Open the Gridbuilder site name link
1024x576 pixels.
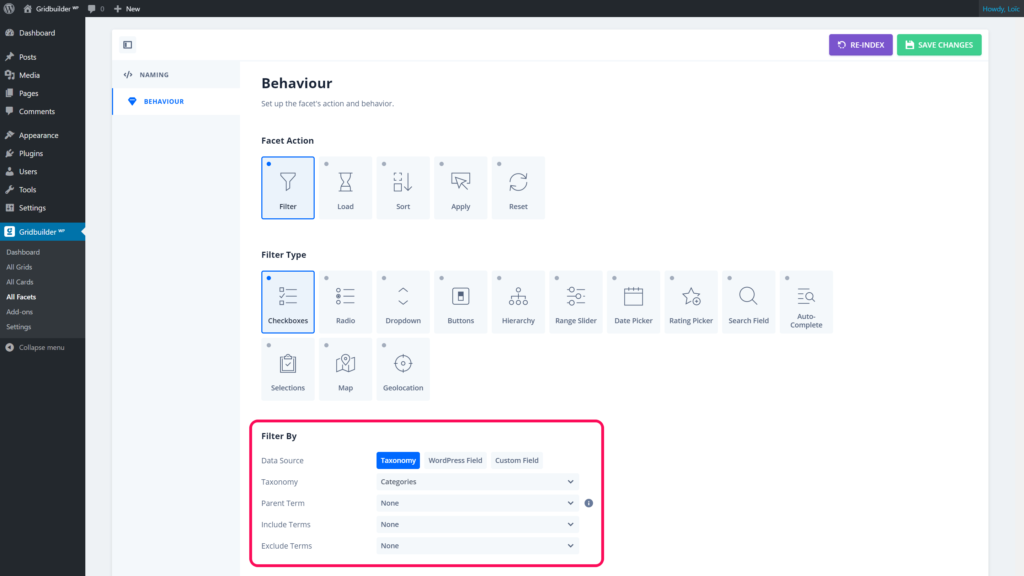[x=51, y=8]
